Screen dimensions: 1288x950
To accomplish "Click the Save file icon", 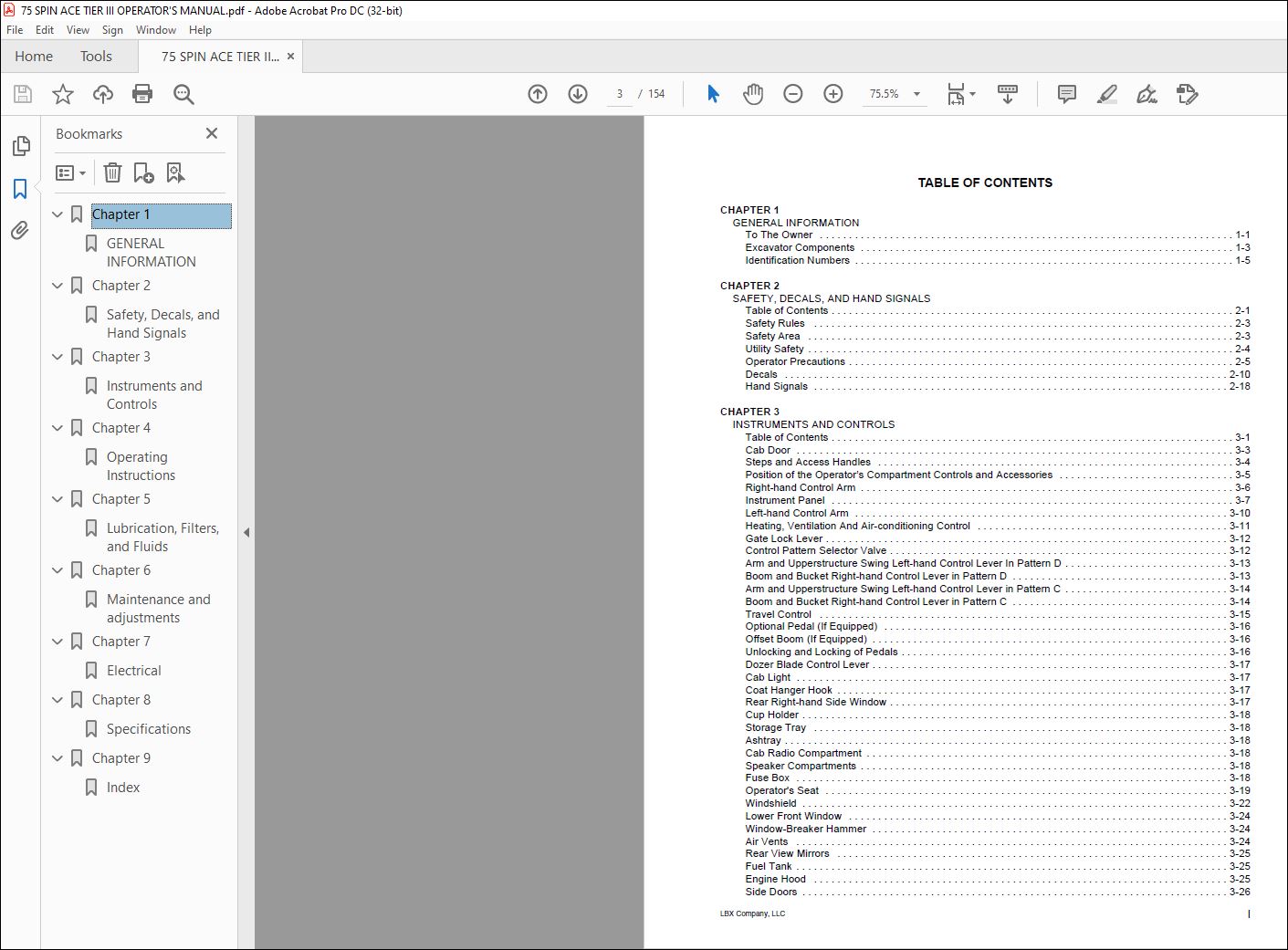I will pyautogui.click(x=23, y=94).
